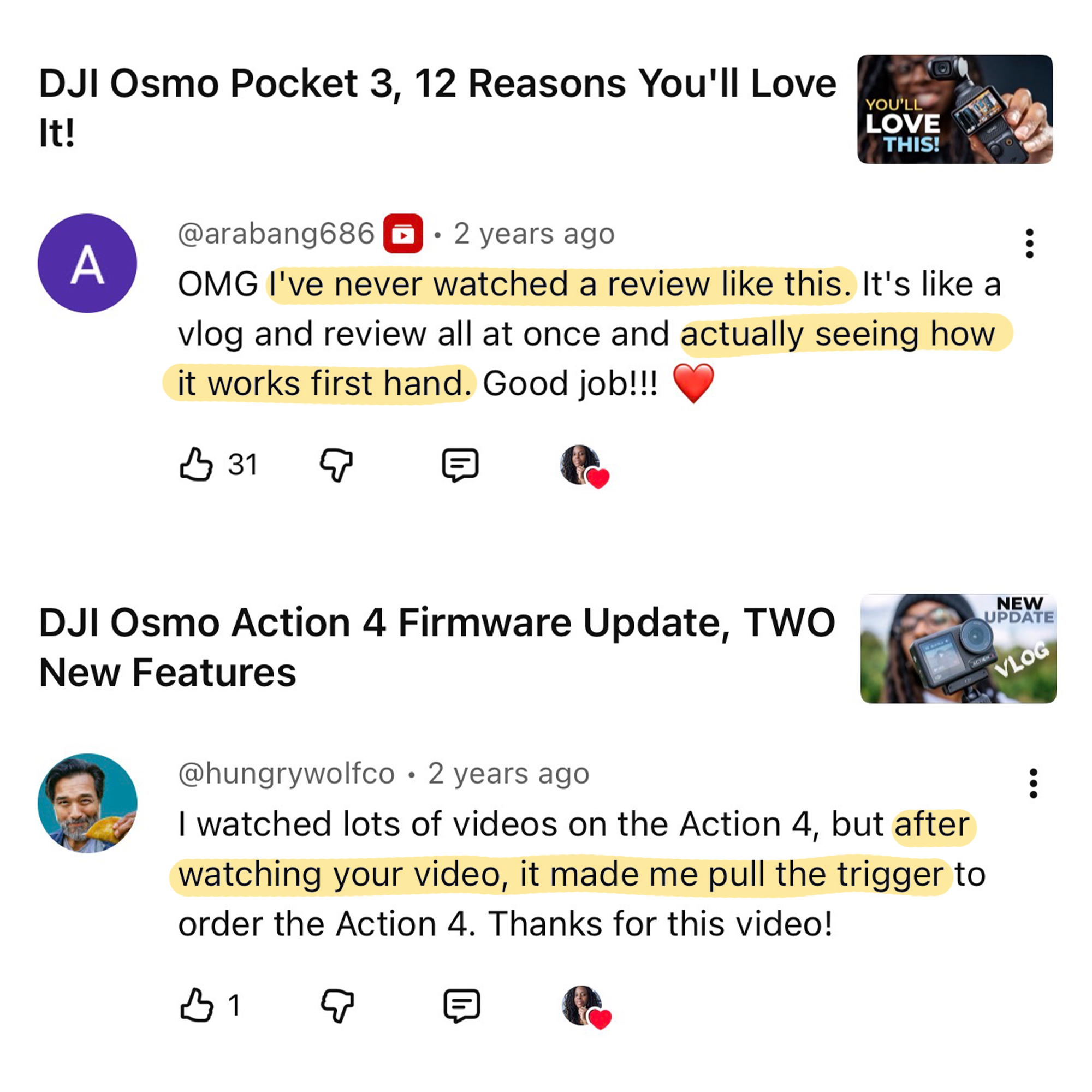Click the @hungrywolfco profile photo avatar
1092x1092 pixels.
pos(87,803)
